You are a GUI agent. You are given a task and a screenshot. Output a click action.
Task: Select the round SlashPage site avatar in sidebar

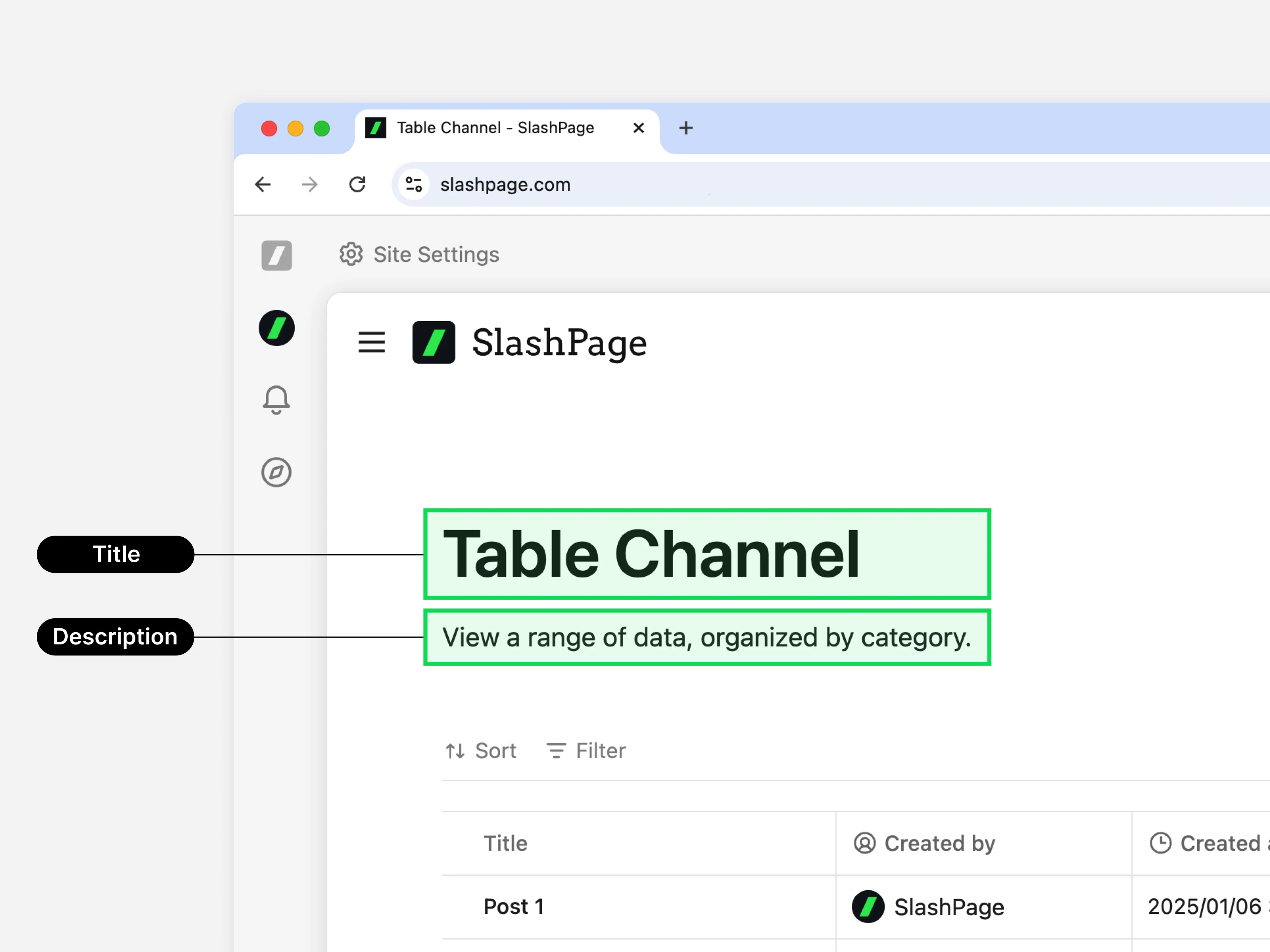coord(277,328)
